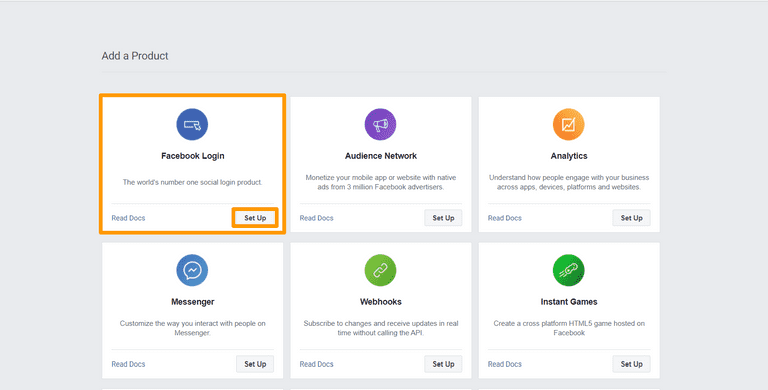Click 'Subscribe to changes and receive updates' description
Screen dimensions: 768x390
coord(381,328)
